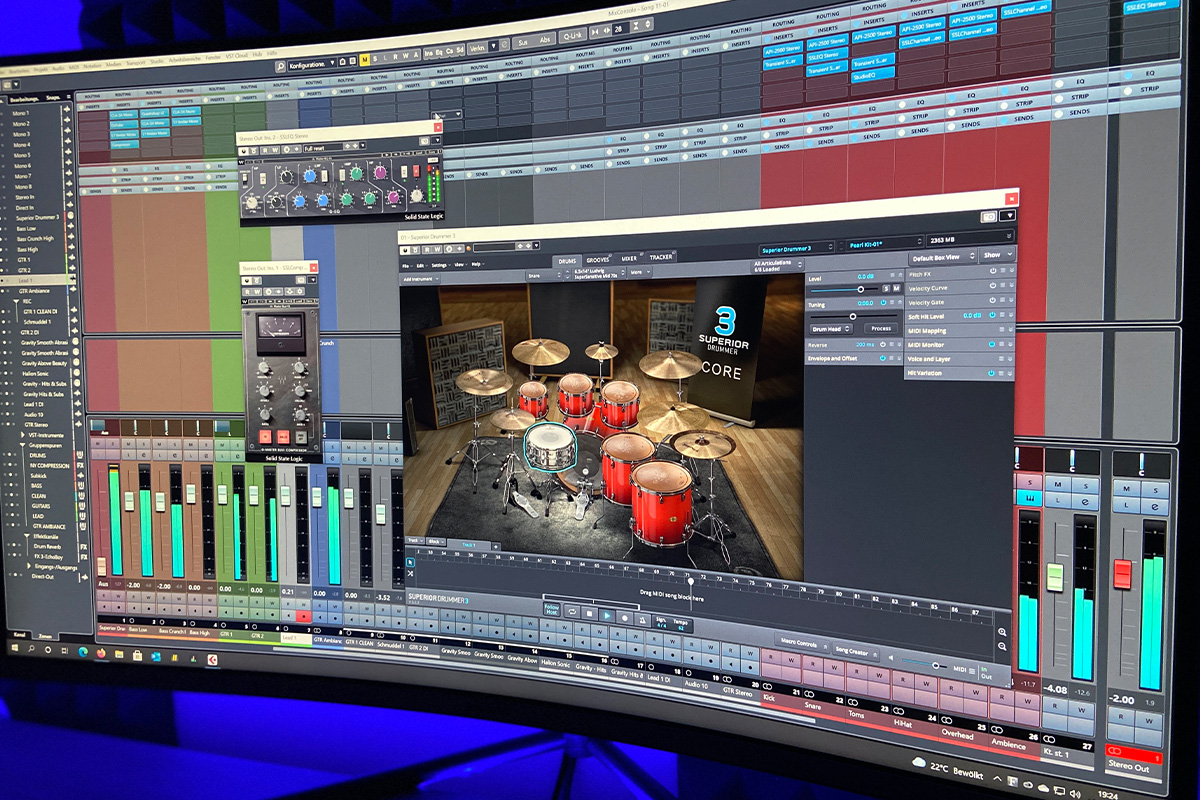Open the GROOVES tab
This screenshot has width=1200, height=800.
click(598, 259)
